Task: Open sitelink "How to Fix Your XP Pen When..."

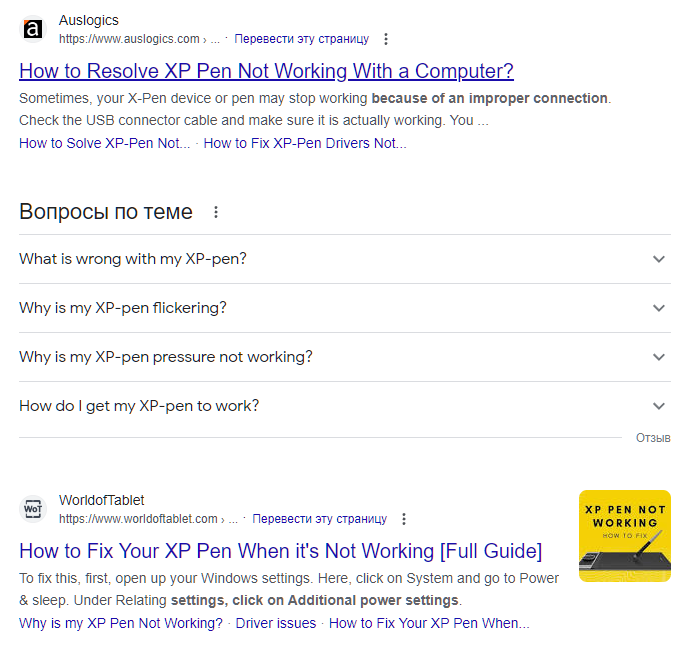Action: click(429, 623)
